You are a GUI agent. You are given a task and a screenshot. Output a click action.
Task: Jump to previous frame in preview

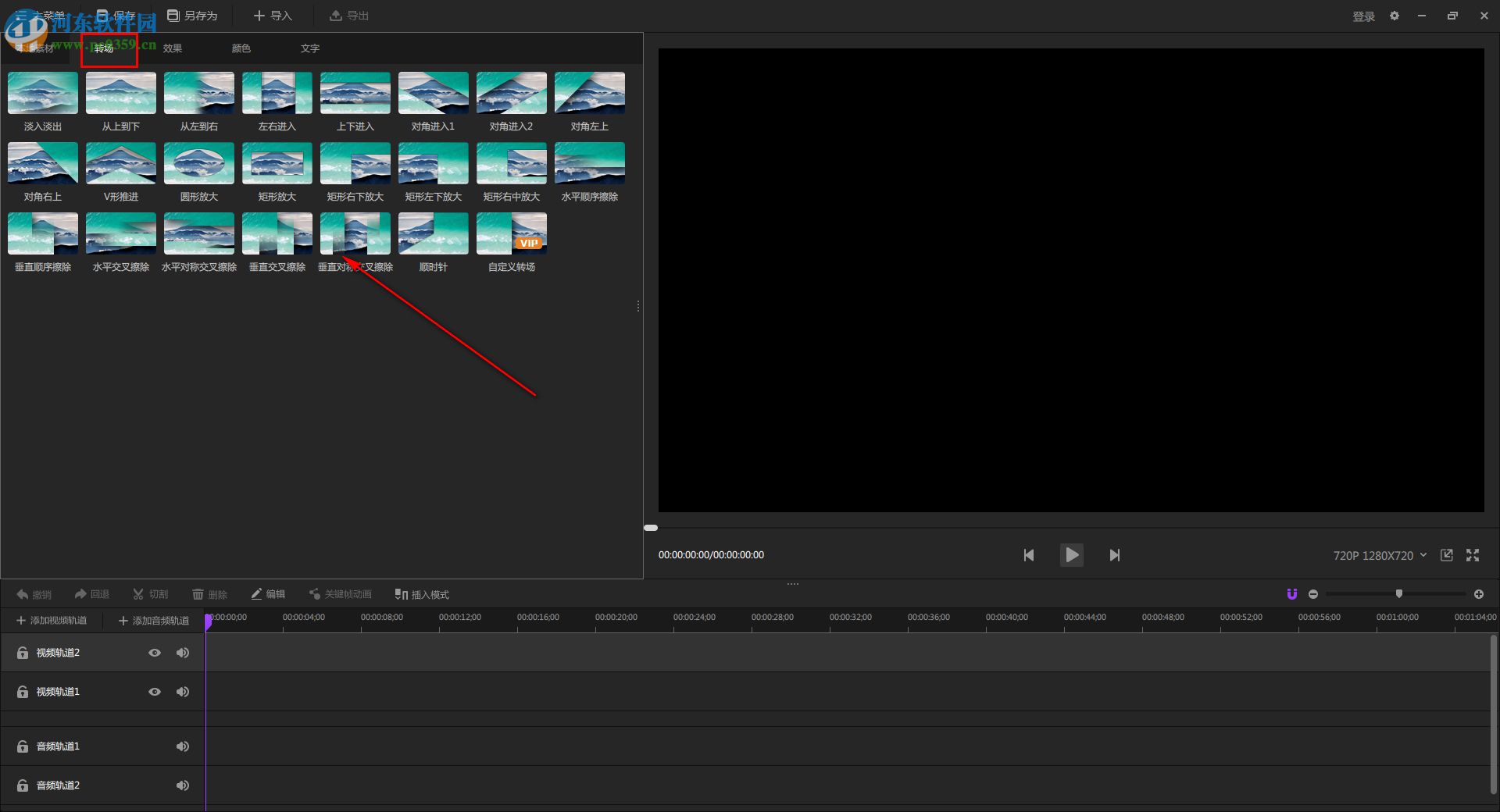(x=1028, y=555)
